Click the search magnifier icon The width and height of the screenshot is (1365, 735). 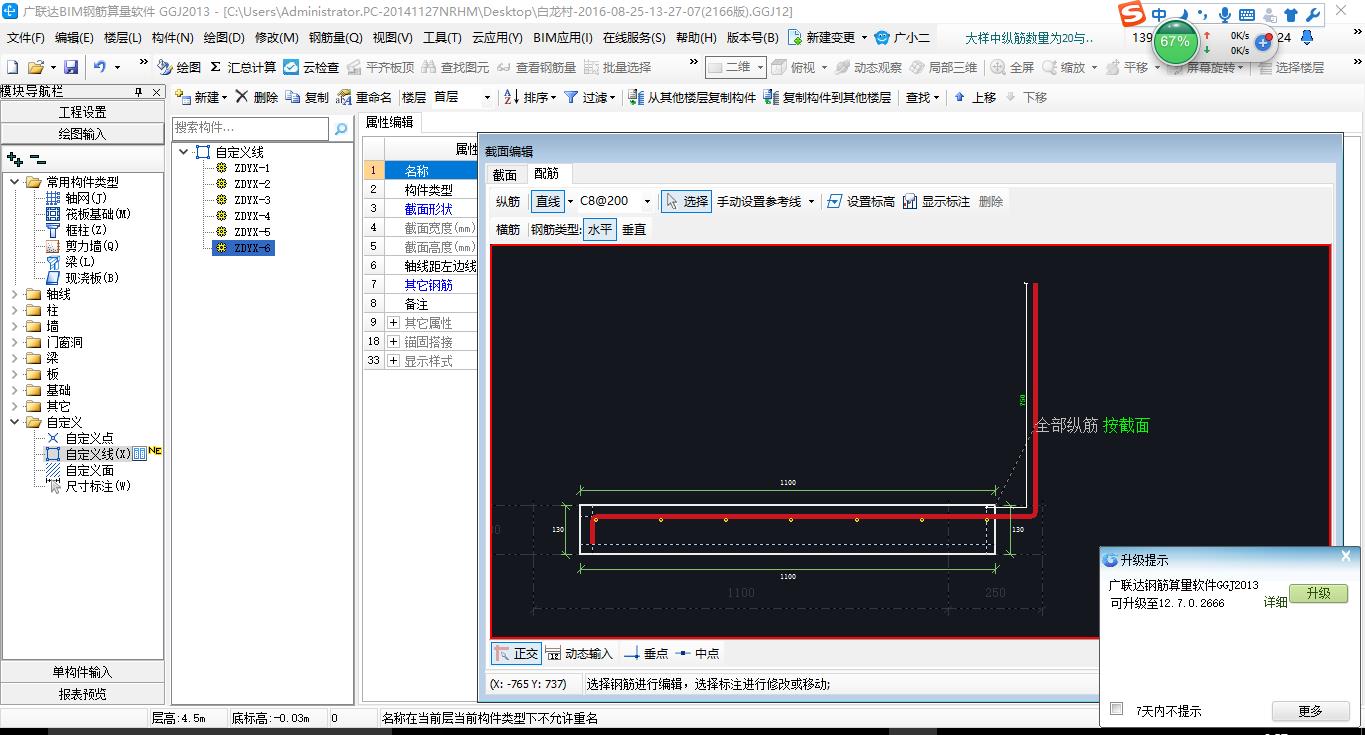tap(341, 128)
